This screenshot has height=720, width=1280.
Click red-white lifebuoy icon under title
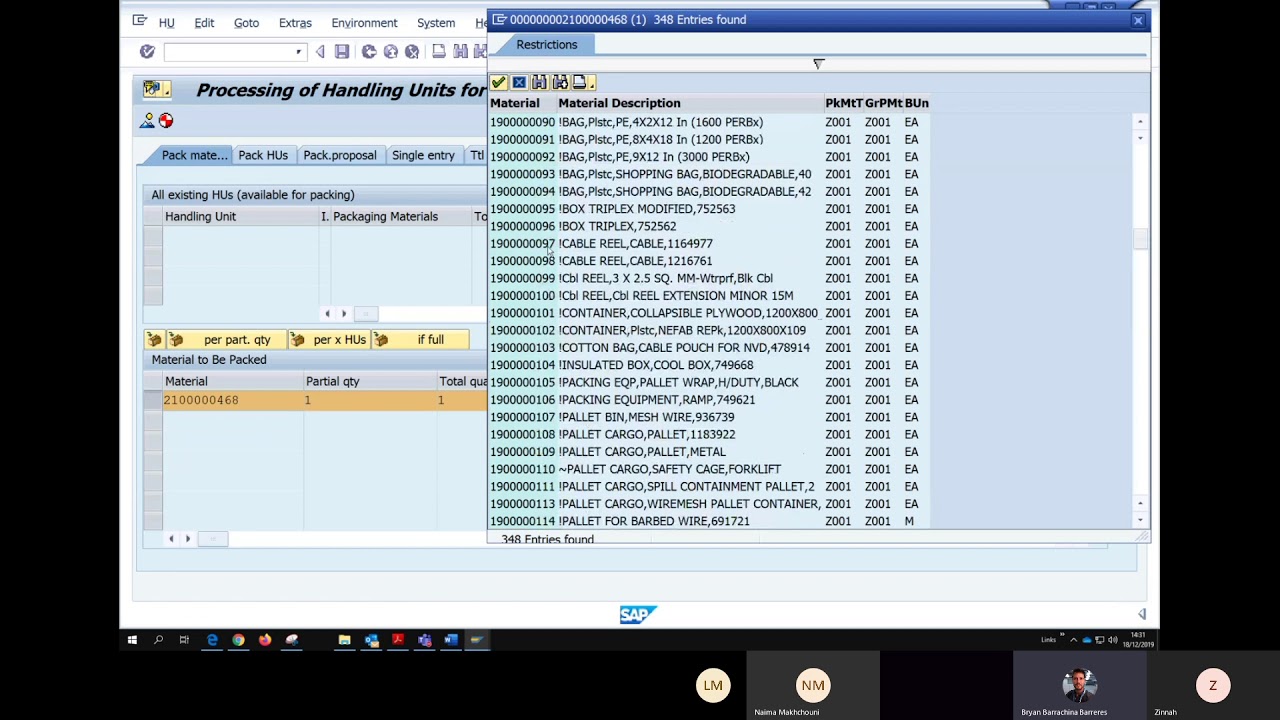tap(166, 121)
